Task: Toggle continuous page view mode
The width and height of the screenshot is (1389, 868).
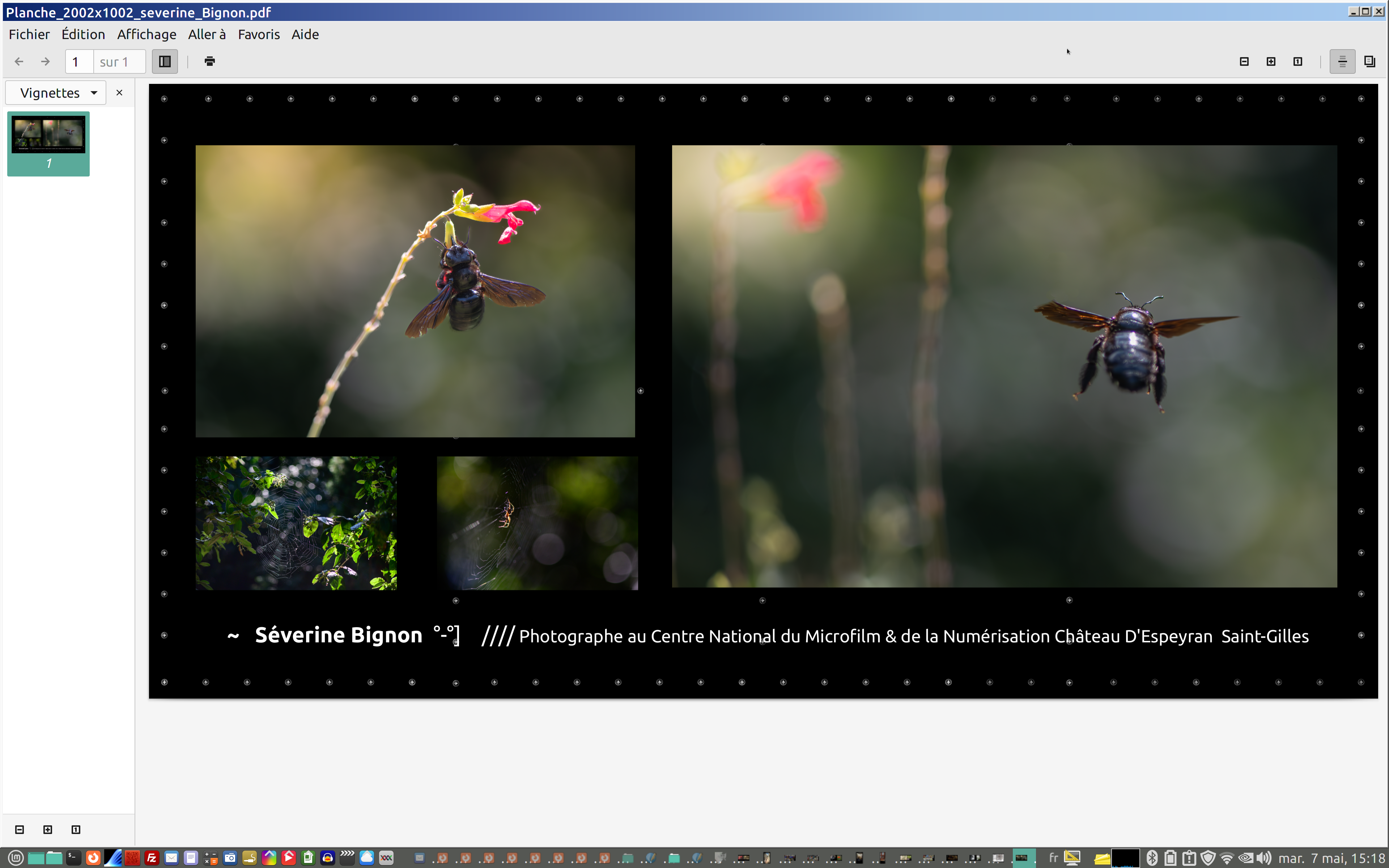Action: (1342, 61)
